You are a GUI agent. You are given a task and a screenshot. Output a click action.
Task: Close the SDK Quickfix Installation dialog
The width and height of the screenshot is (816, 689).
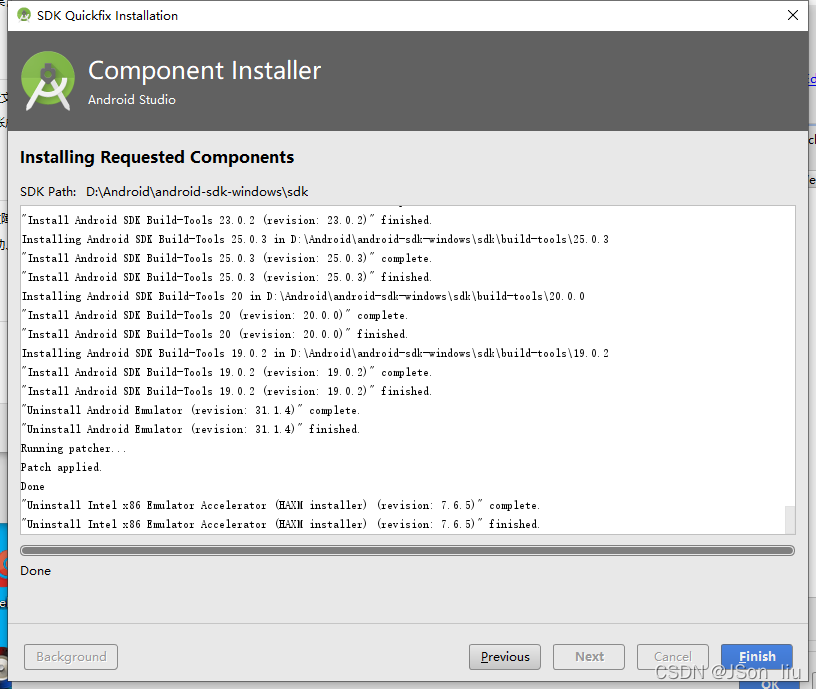[x=793, y=15]
